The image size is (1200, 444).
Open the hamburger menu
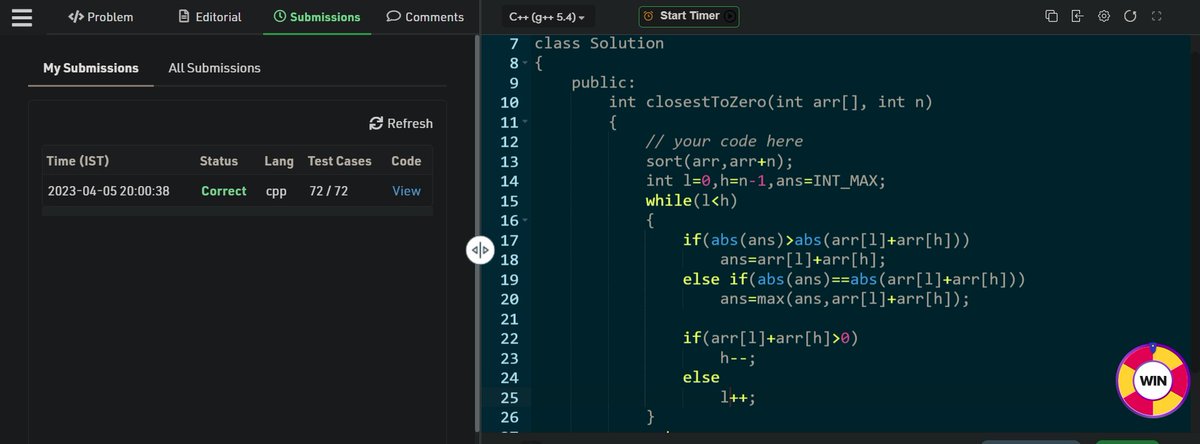click(x=22, y=17)
